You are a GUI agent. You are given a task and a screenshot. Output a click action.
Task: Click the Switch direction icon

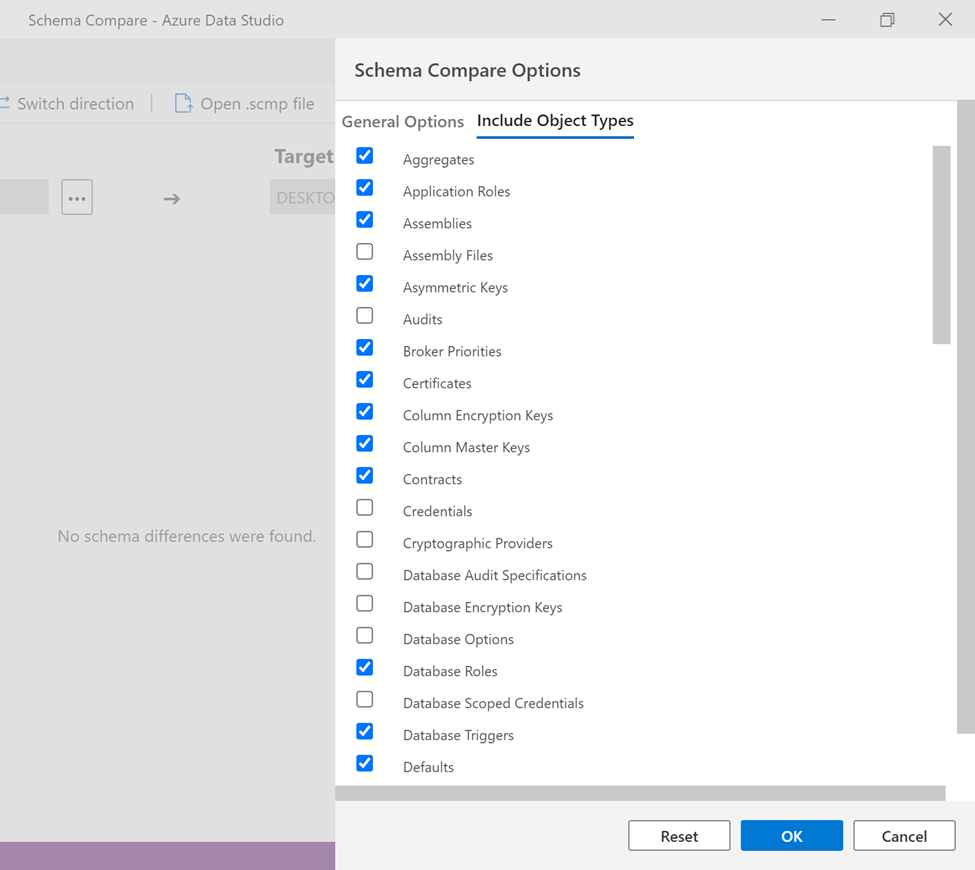pyautogui.click(x=5, y=104)
